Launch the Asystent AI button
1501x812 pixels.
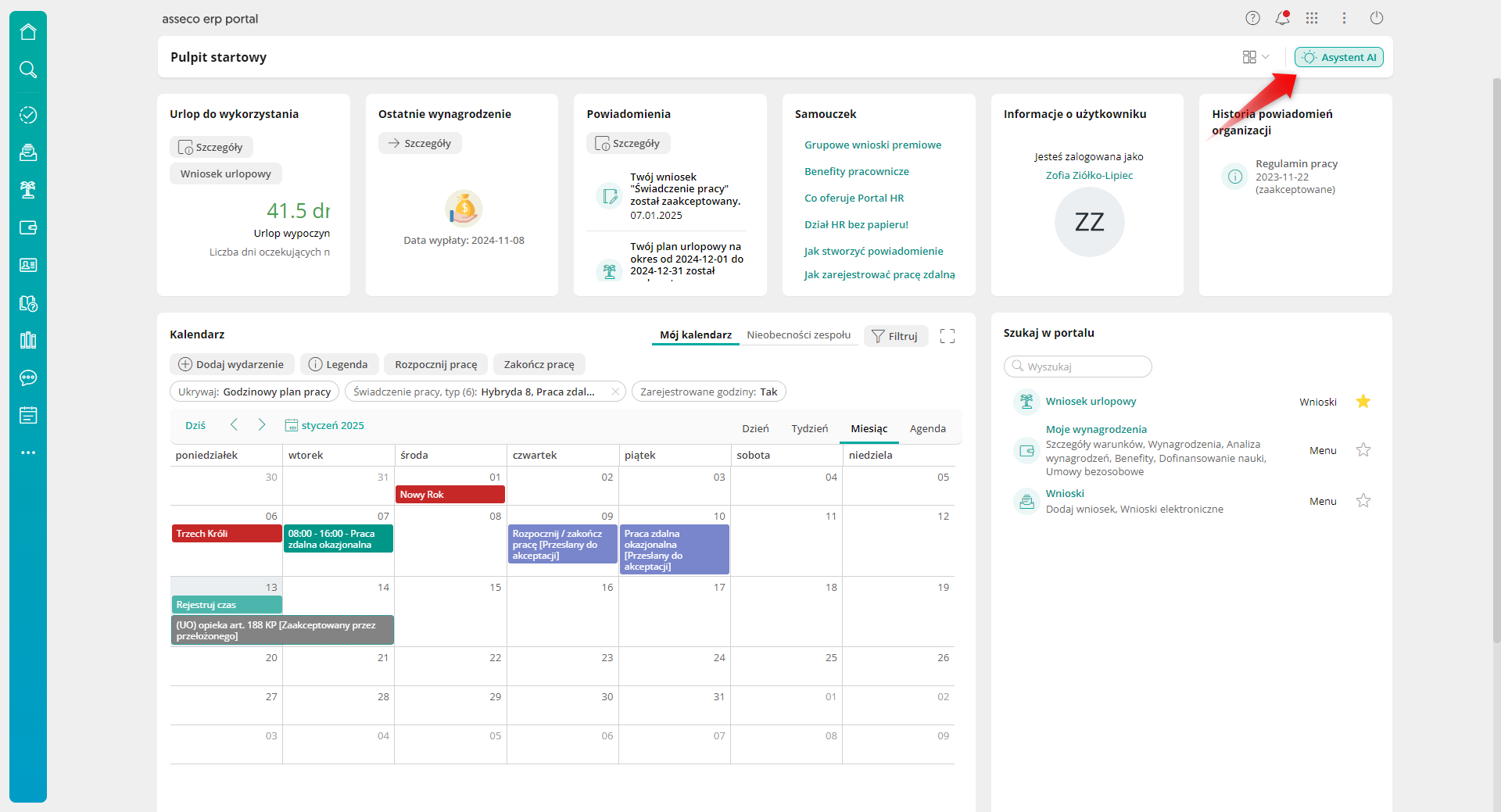pyautogui.click(x=1339, y=57)
